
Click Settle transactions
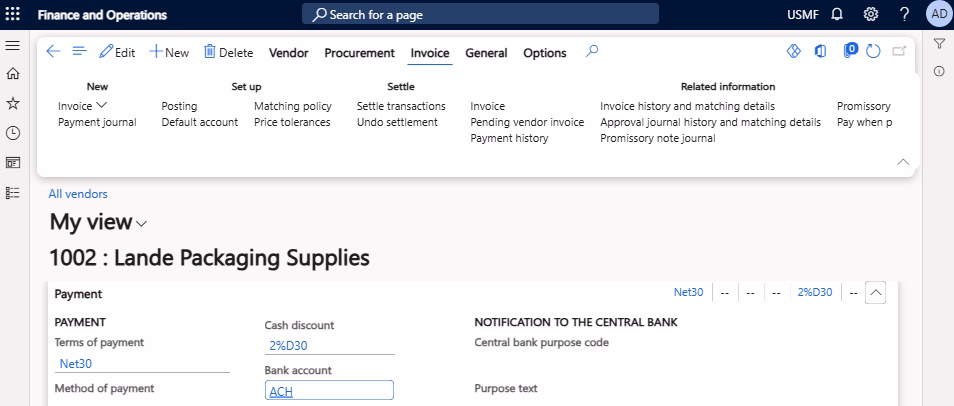401,106
